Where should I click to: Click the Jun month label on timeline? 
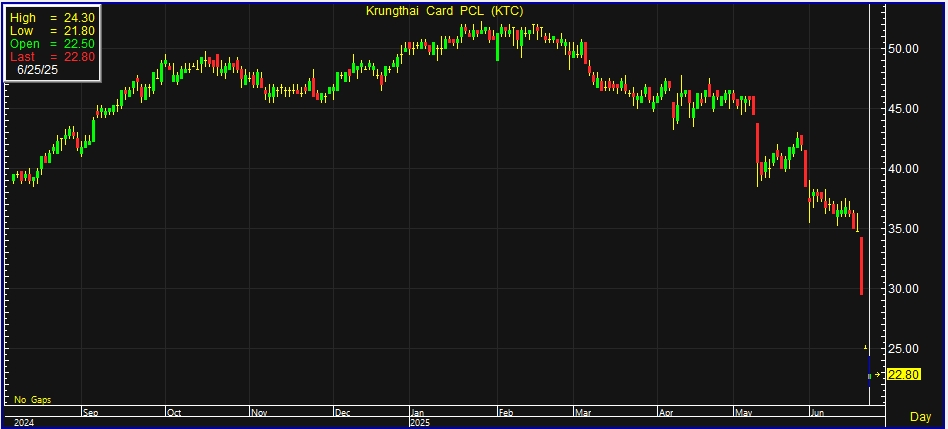(818, 411)
